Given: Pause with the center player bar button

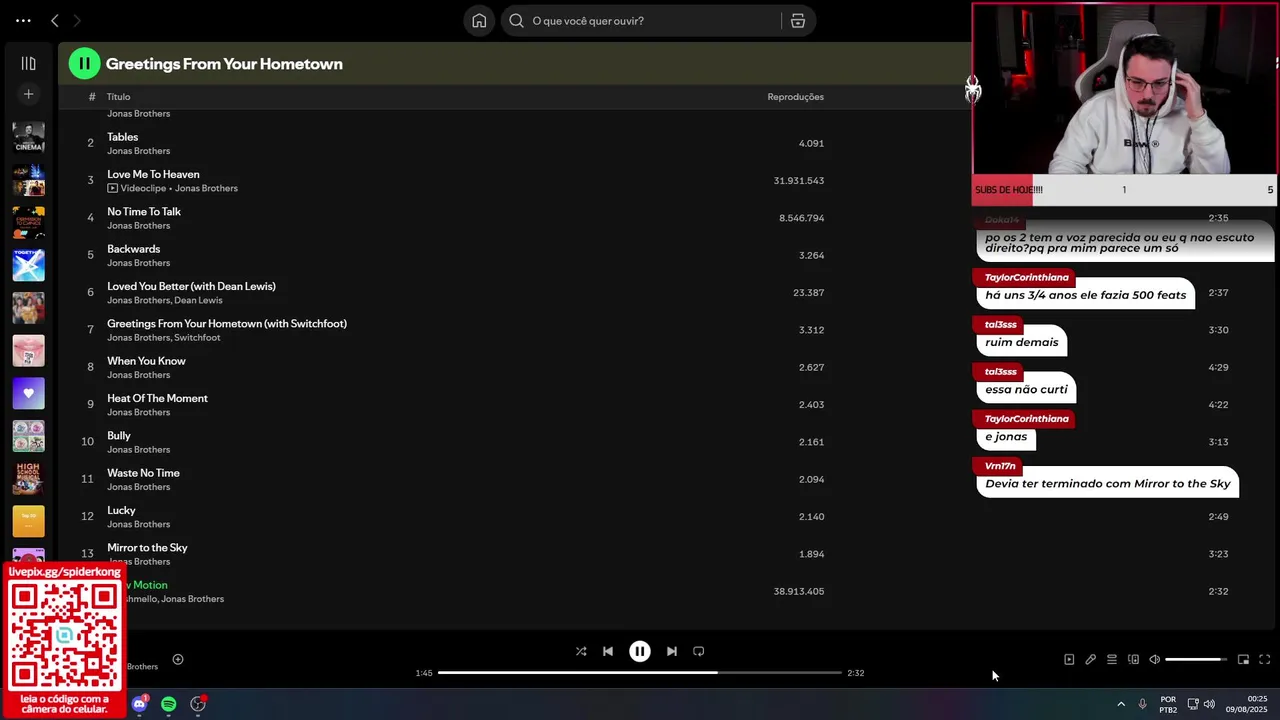Looking at the screenshot, I should (x=640, y=651).
